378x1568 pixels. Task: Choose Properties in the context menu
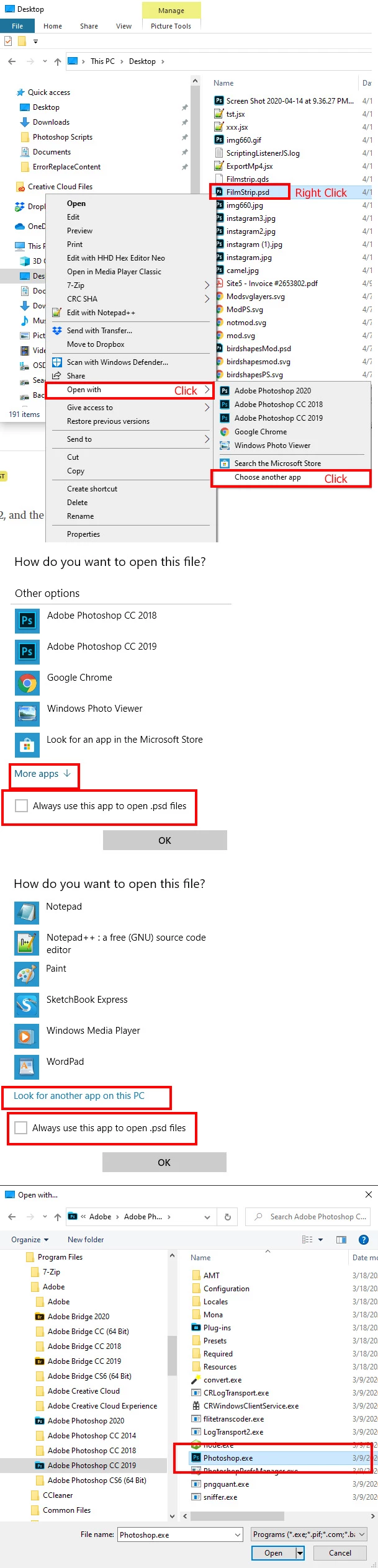(83, 534)
